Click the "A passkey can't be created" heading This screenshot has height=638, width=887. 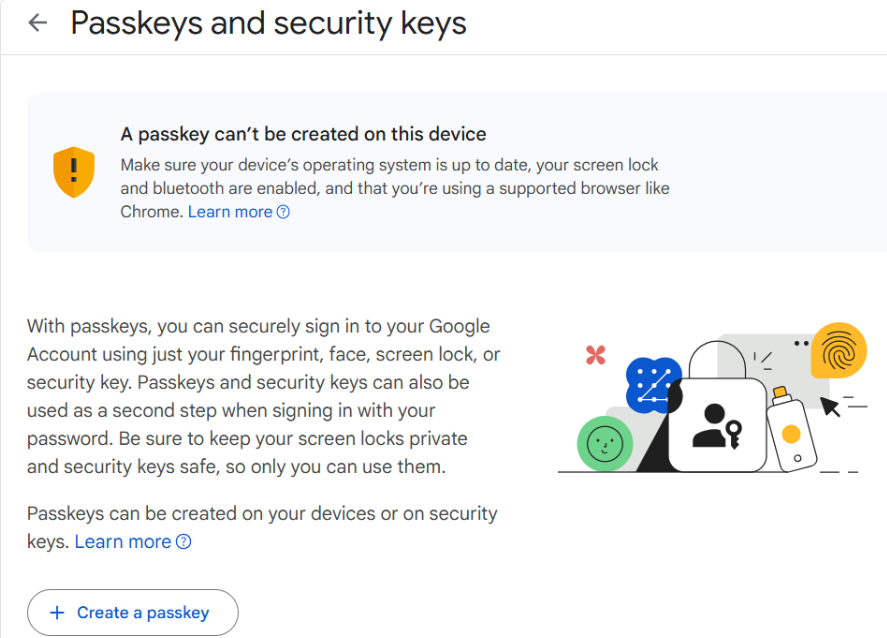303,134
